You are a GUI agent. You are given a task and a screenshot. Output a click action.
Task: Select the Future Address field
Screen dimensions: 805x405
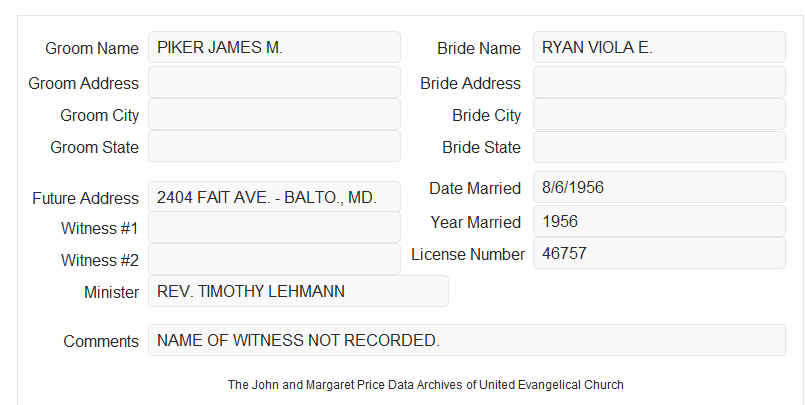pos(274,197)
